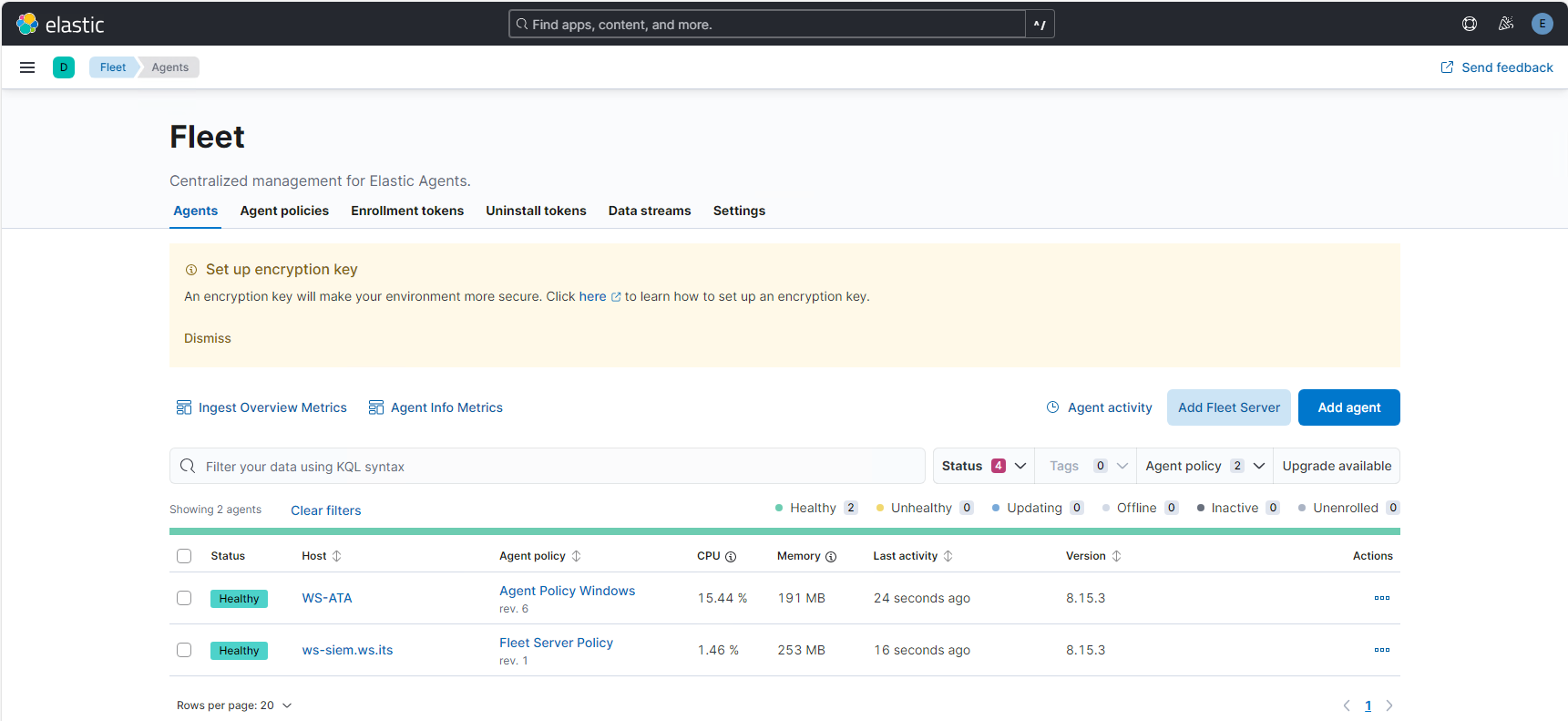Click the '15.44 %' CPU value
Screen dimensions: 1568x721
(x=723, y=598)
